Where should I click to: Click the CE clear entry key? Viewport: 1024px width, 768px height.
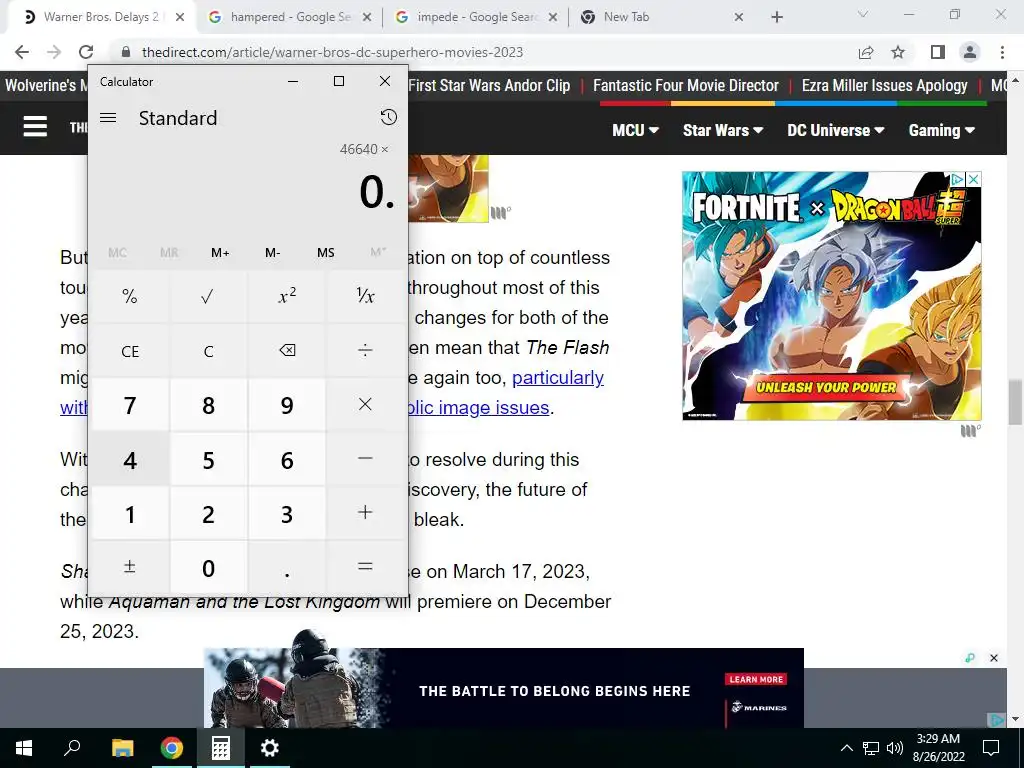(x=130, y=351)
